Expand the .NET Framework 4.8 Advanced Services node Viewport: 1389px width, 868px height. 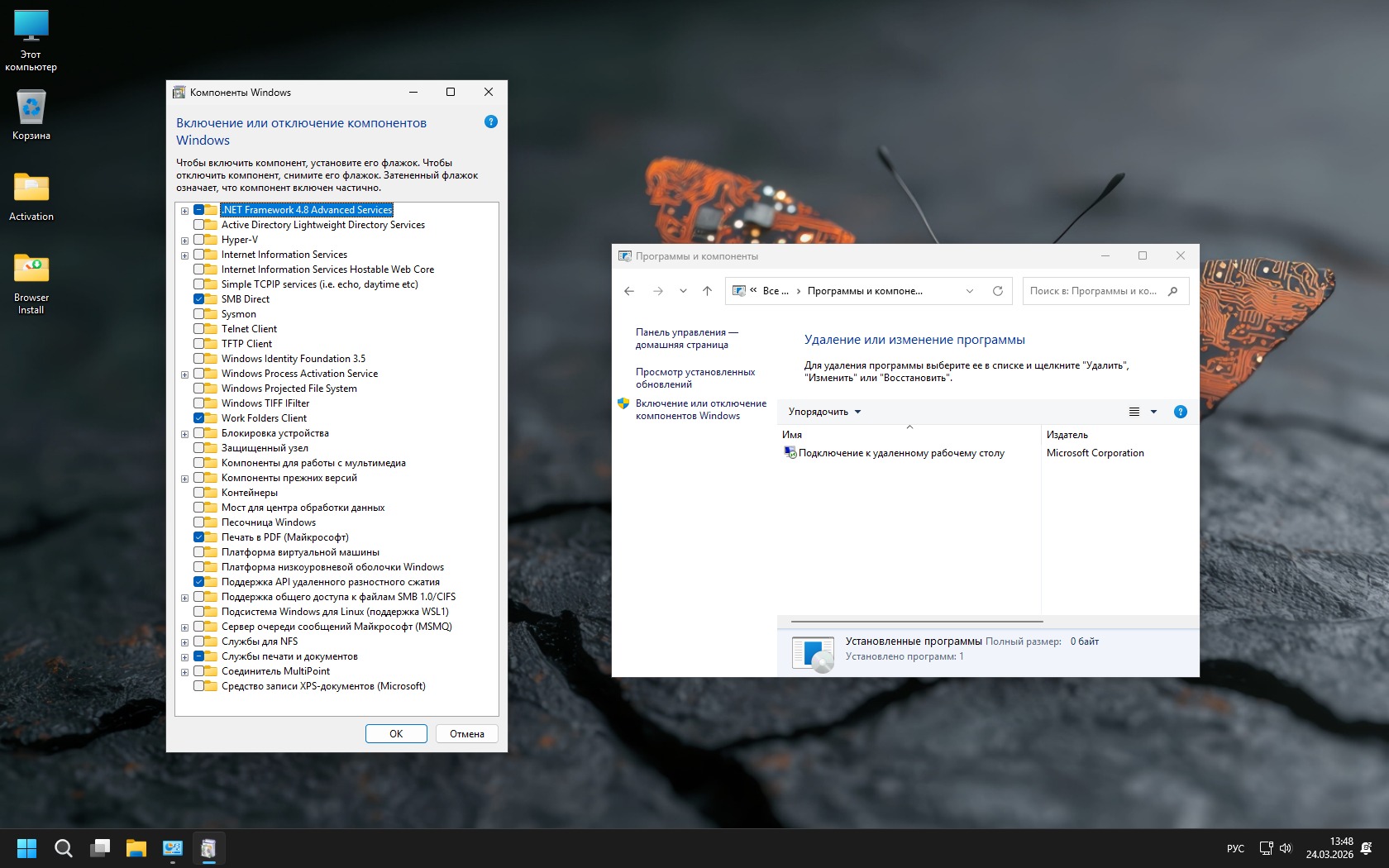click(185, 211)
